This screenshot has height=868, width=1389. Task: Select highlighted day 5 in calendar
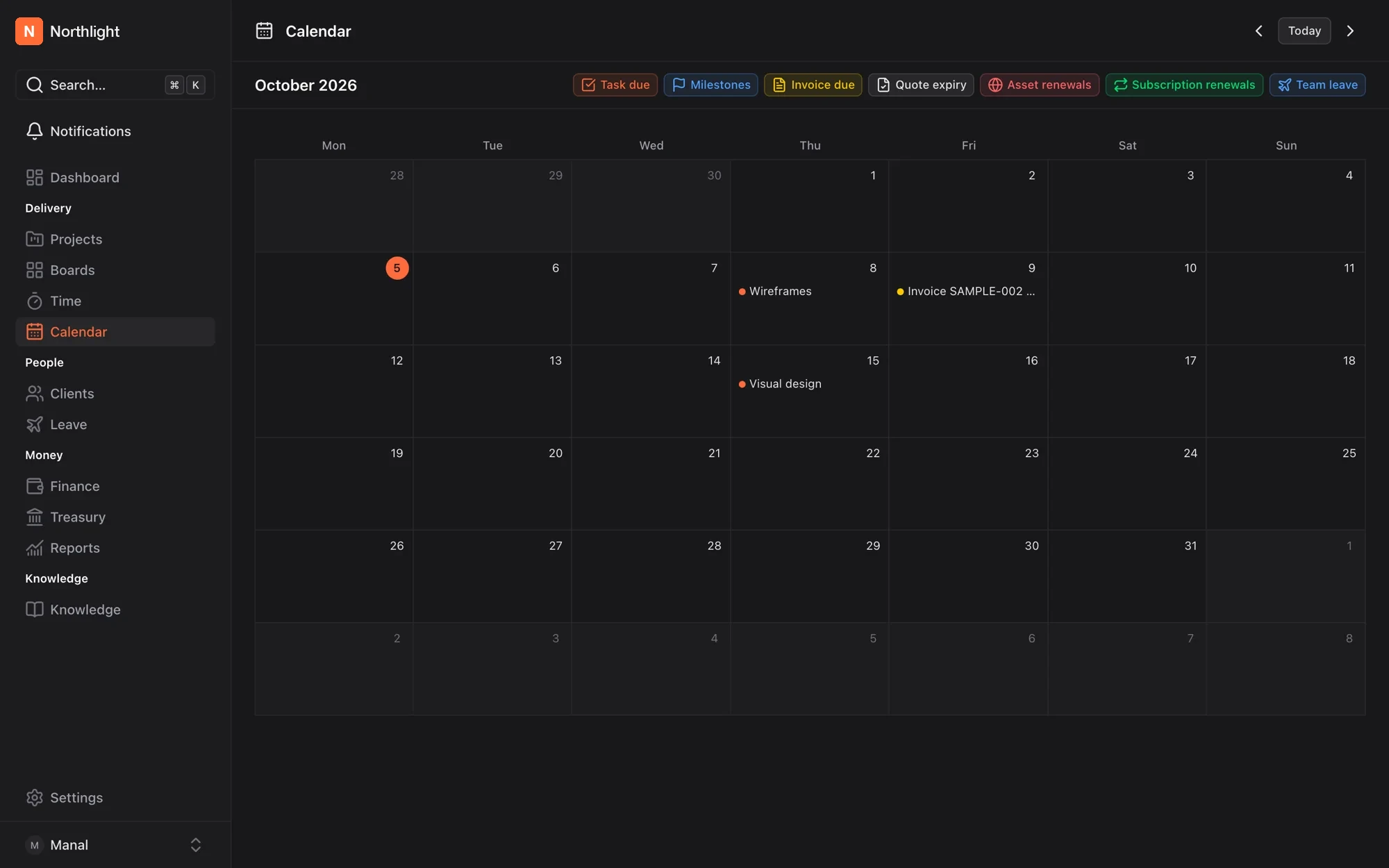pyautogui.click(x=397, y=268)
